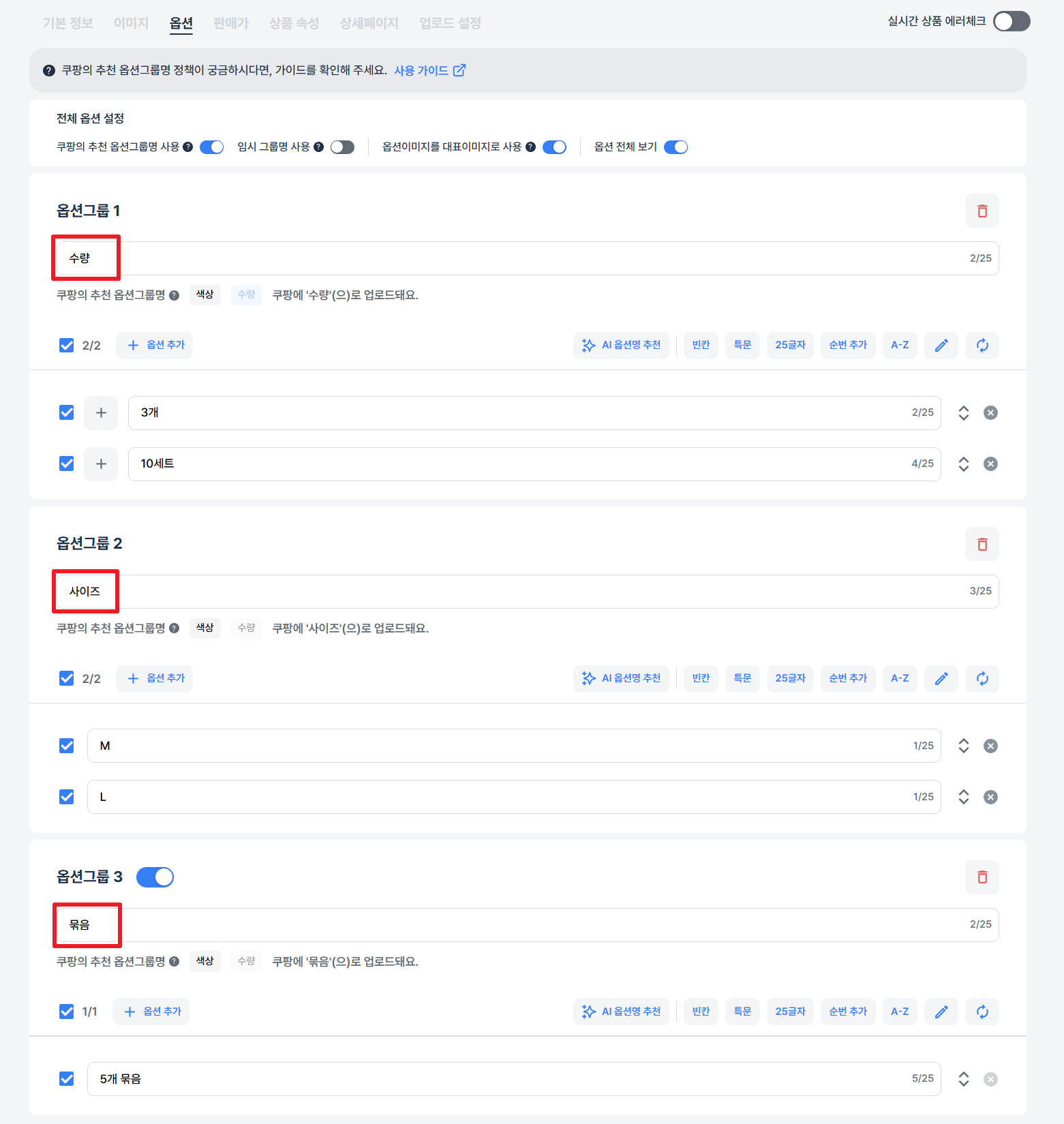Switch to the 업로드 설정 tab

click(x=450, y=23)
